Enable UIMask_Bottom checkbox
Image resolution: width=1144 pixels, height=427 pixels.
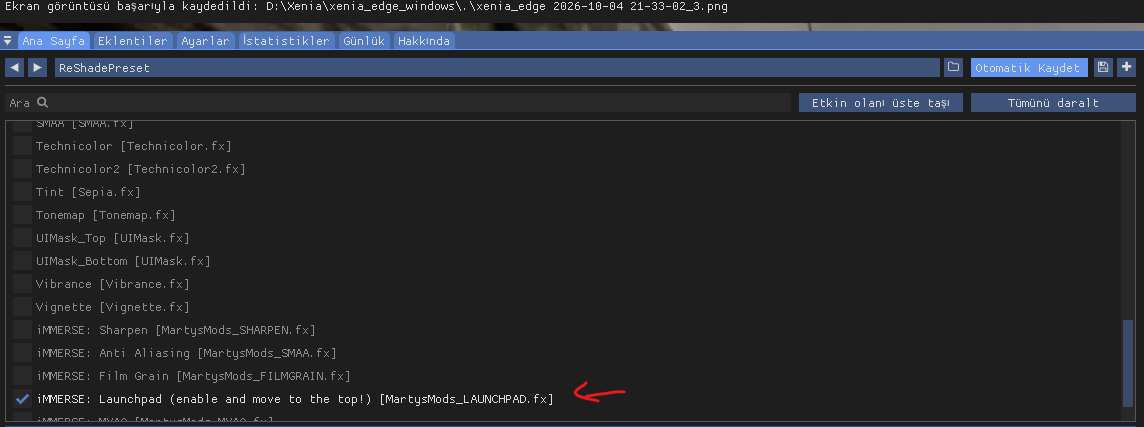(x=23, y=261)
